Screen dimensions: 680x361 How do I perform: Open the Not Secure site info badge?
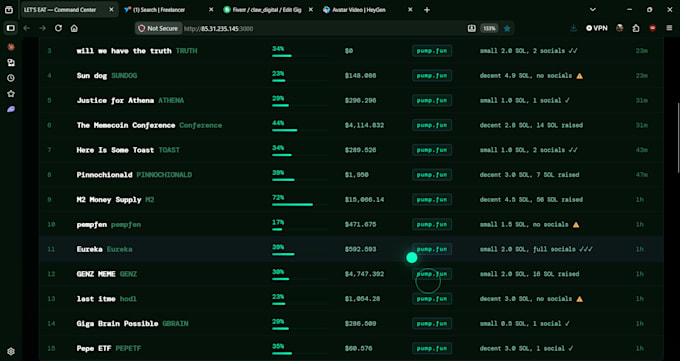pos(158,28)
